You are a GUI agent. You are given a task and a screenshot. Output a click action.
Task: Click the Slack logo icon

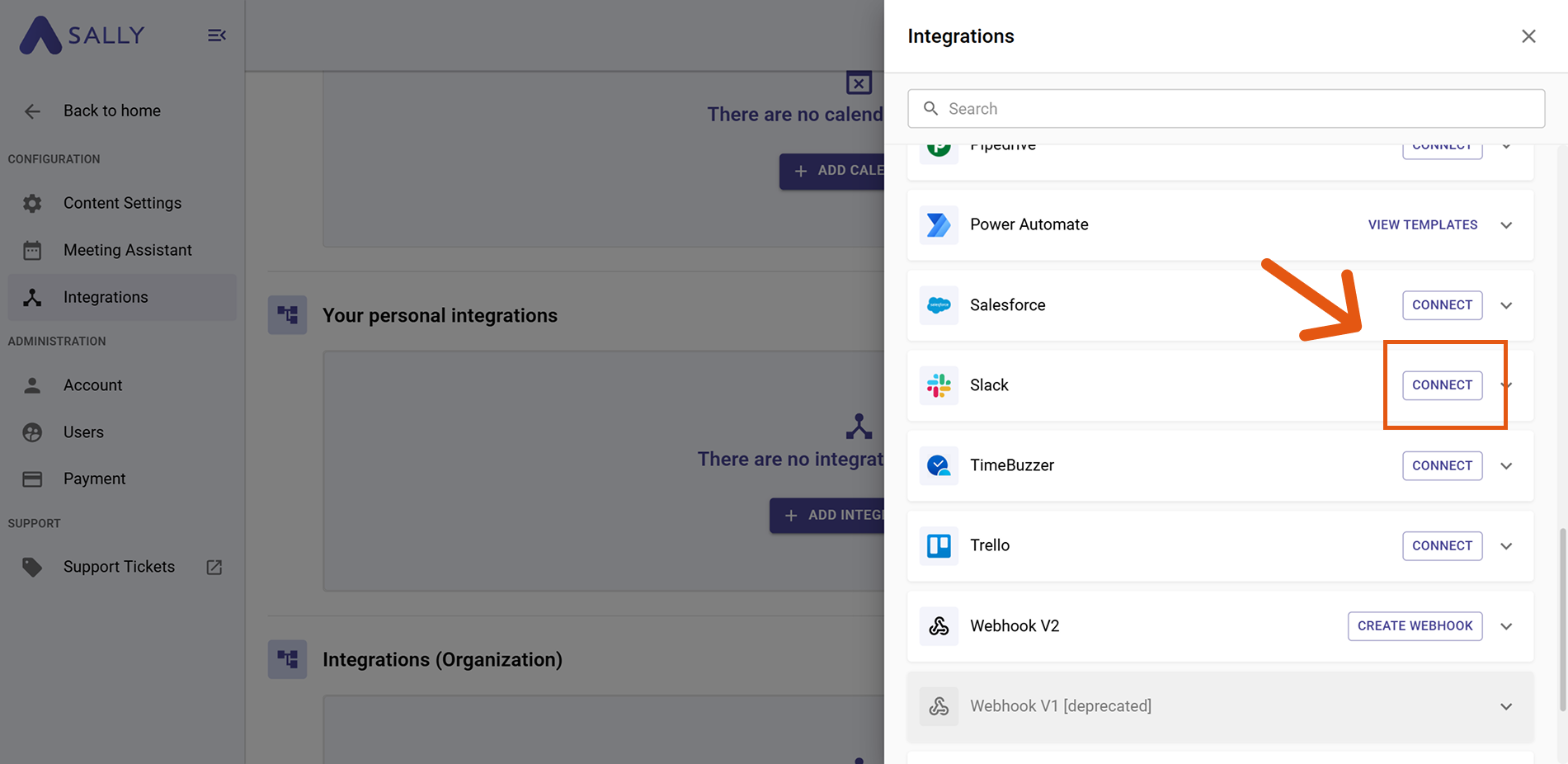coord(939,385)
